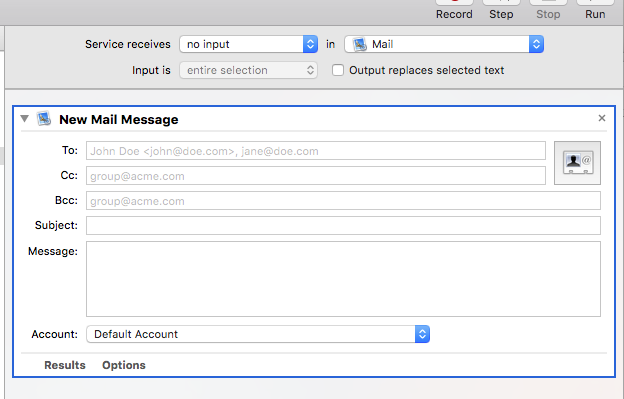This screenshot has height=399, width=624.
Task: Click the Record toolbar button
Action: pos(454,10)
